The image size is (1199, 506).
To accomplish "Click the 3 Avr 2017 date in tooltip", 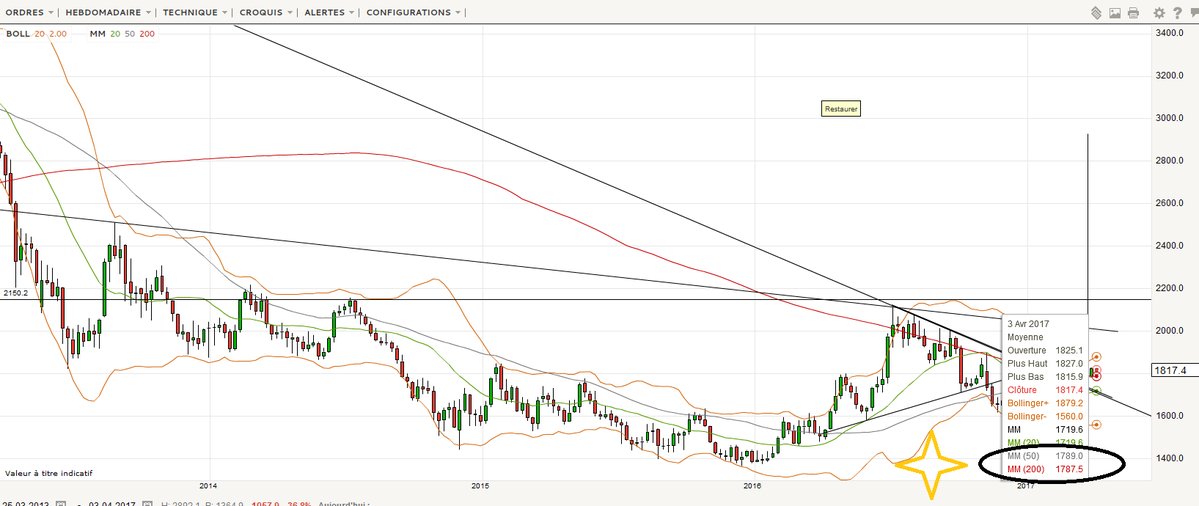I will [x=1027, y=323].
